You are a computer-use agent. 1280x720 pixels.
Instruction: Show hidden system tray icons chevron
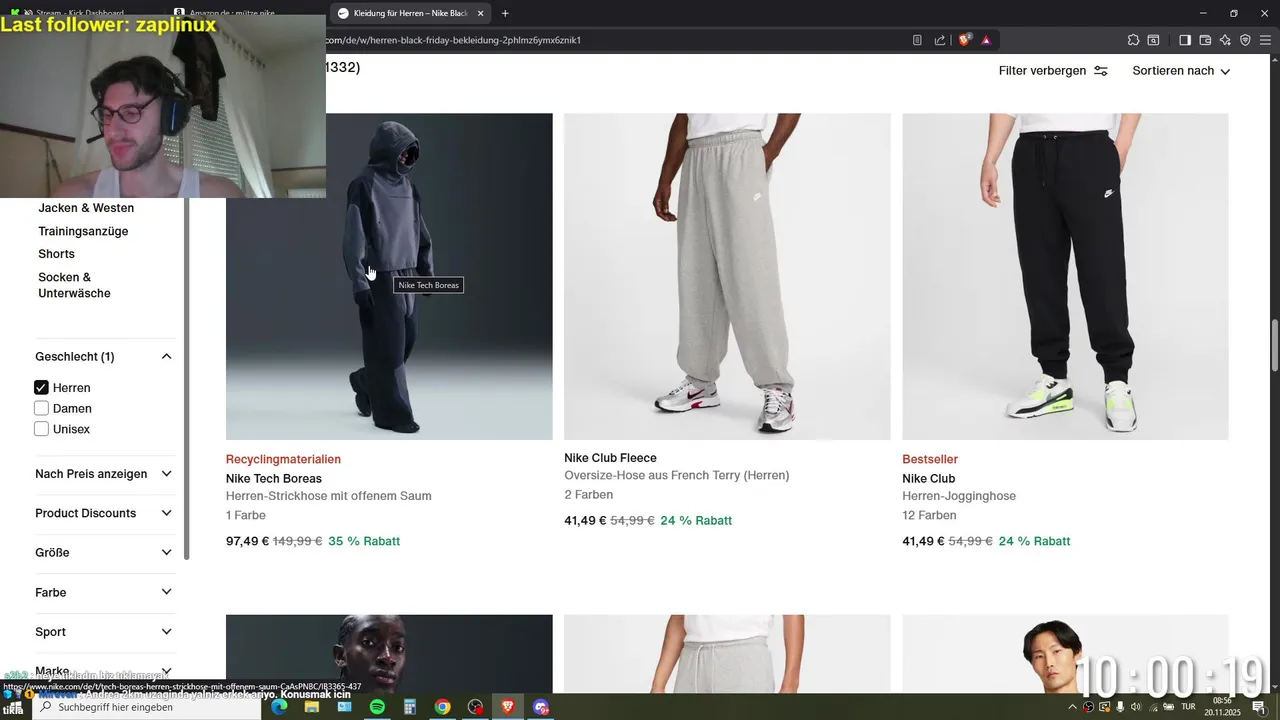1072,707
